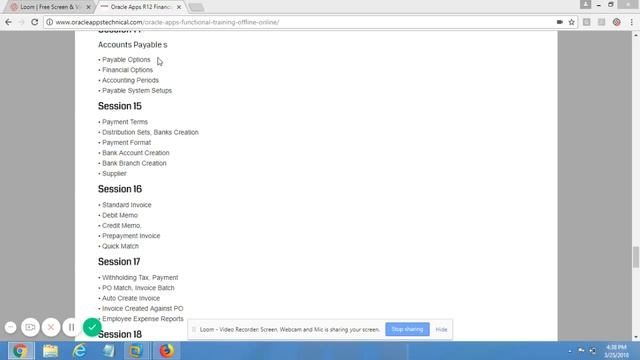
Task: Click the scrollbar down arrow
Action: (x=636, y=337)
